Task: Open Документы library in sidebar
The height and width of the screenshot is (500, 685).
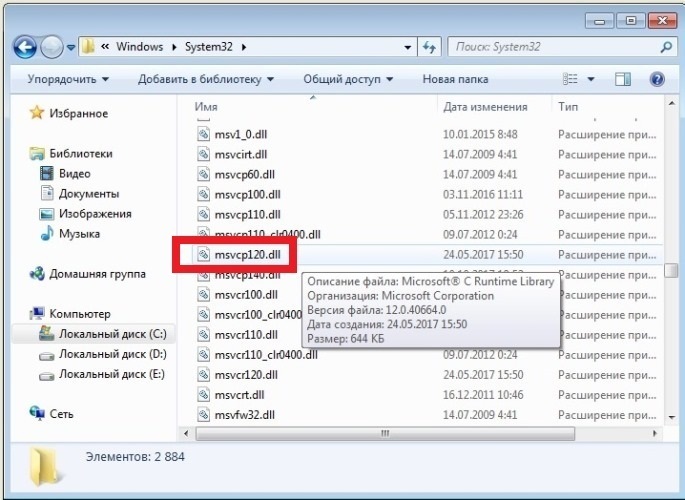Action: (x=88, y=193)
